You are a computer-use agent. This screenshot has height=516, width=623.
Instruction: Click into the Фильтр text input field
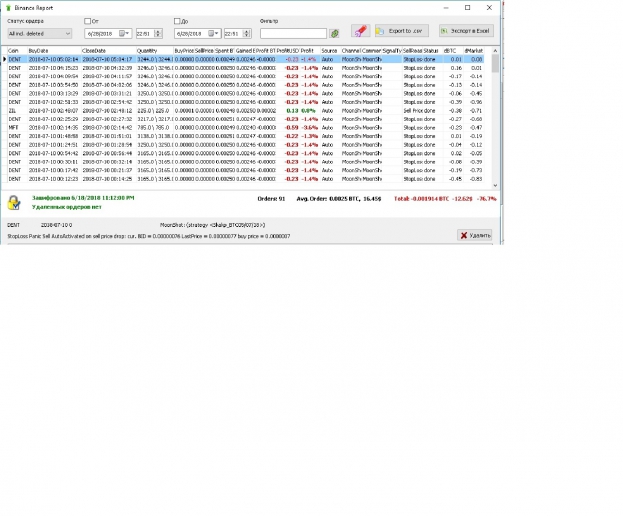[294, 34]
